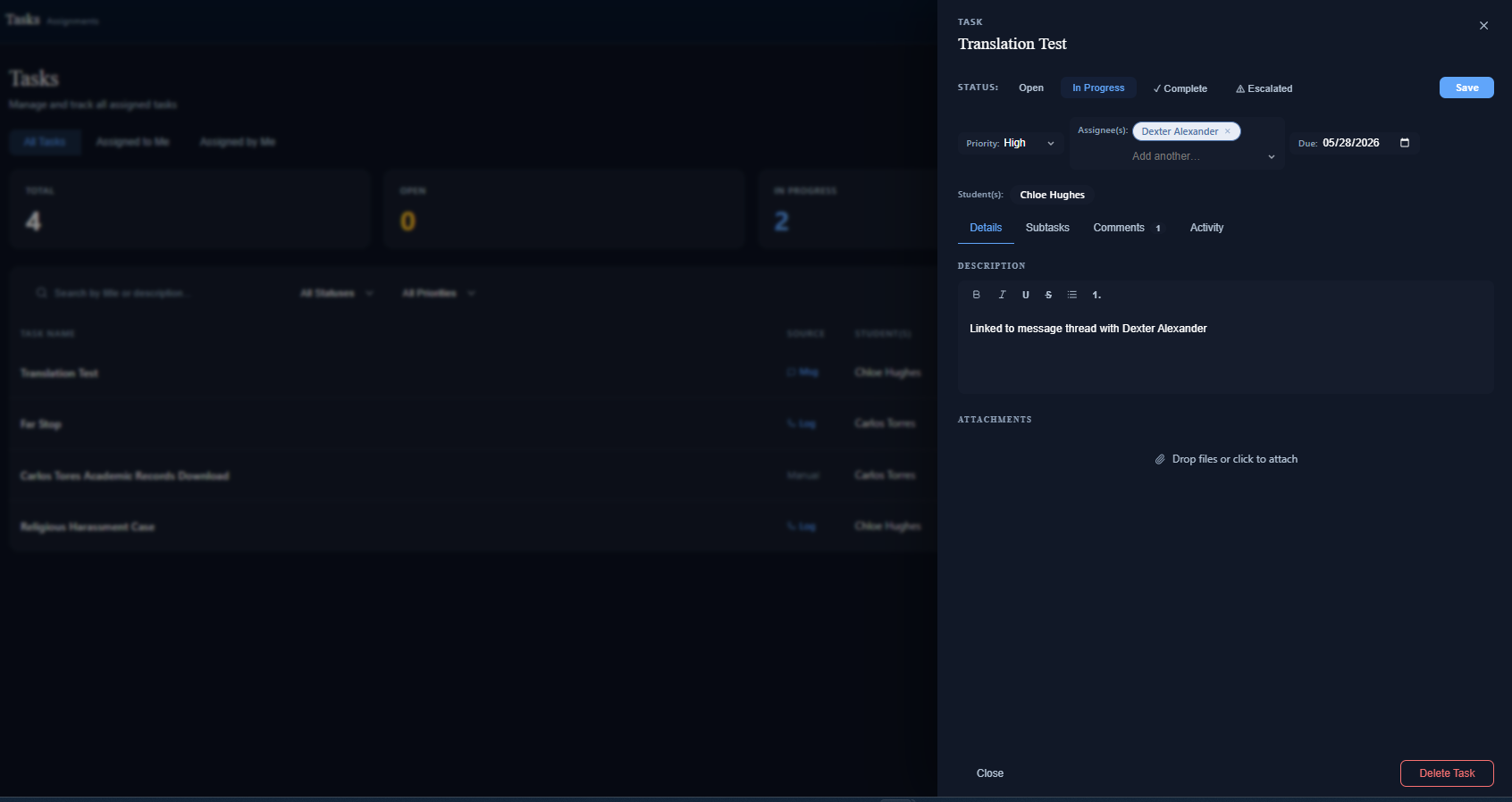Insert bulleted list in description
1512x802 pixels.
pyautogui.click(x=1072, y=295)
